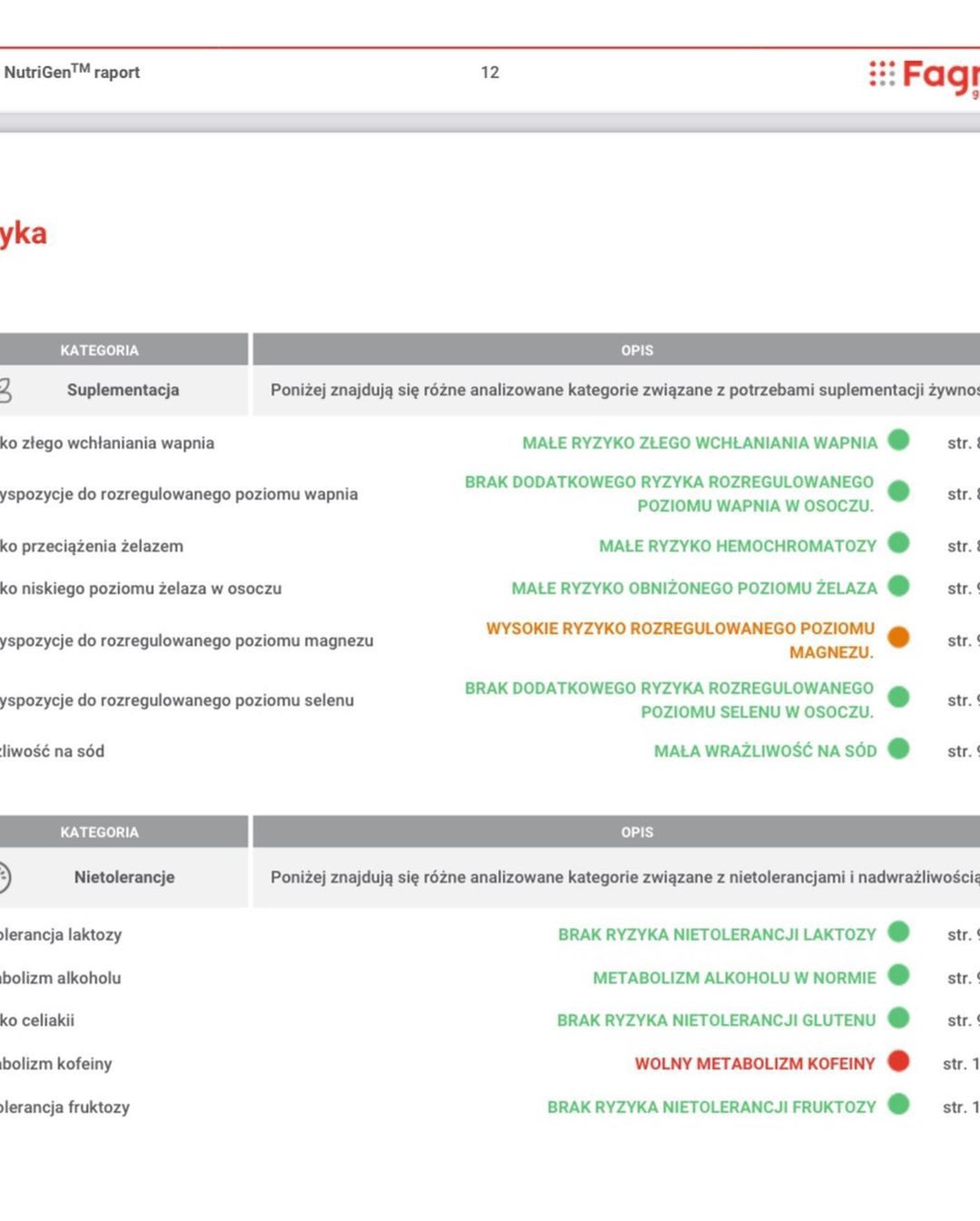Click page reference str. in fruktozy row
The width and height of the screenshot is (980, 1221).
(961, 1107)
